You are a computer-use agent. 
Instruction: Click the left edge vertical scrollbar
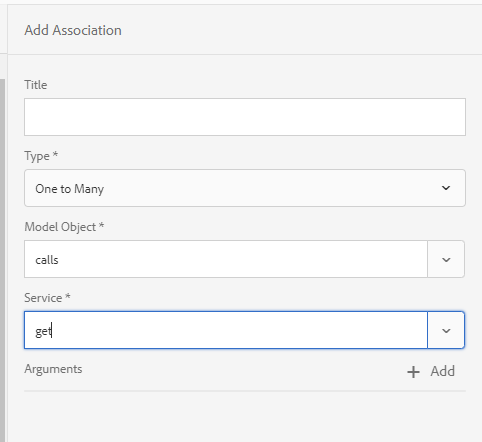2,260
